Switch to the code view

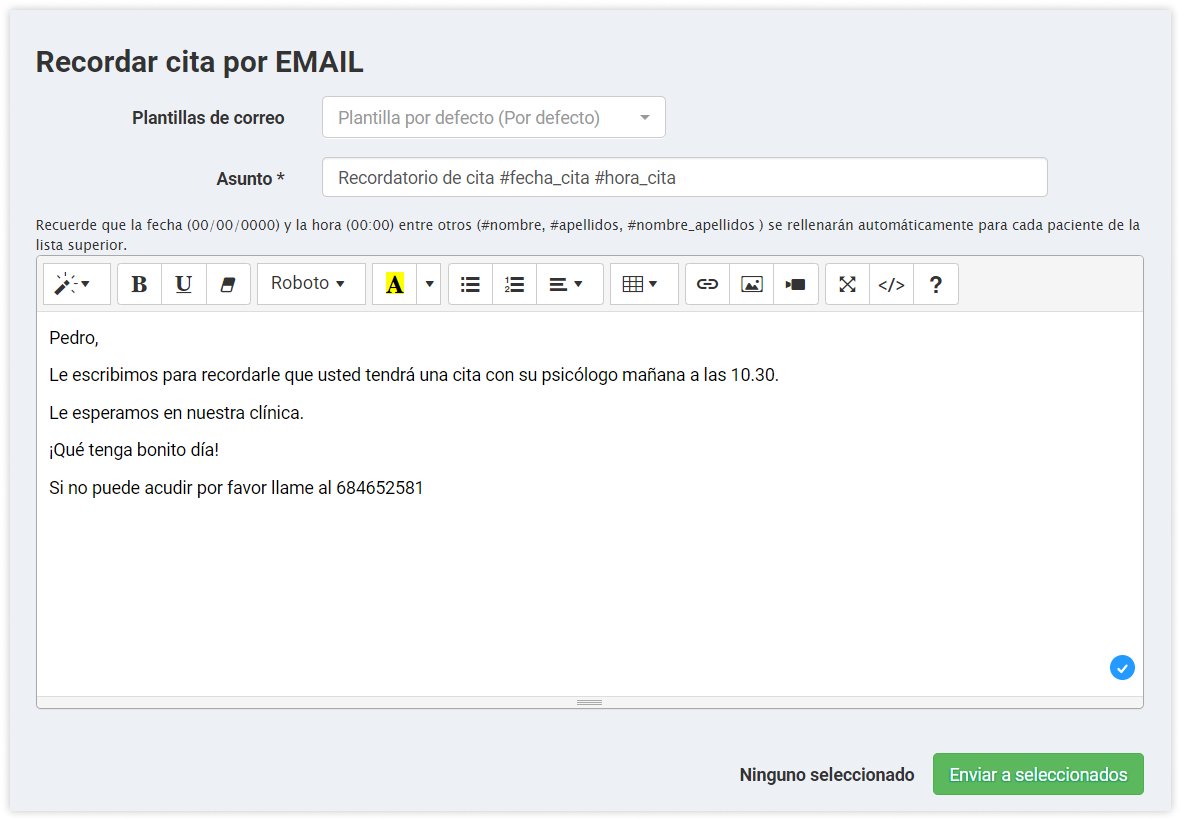click(x=891, y=284)
